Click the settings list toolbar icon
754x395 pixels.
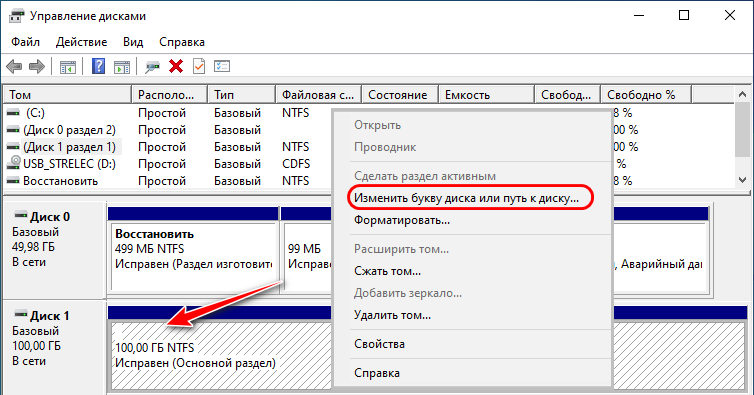tap(222, 66)
